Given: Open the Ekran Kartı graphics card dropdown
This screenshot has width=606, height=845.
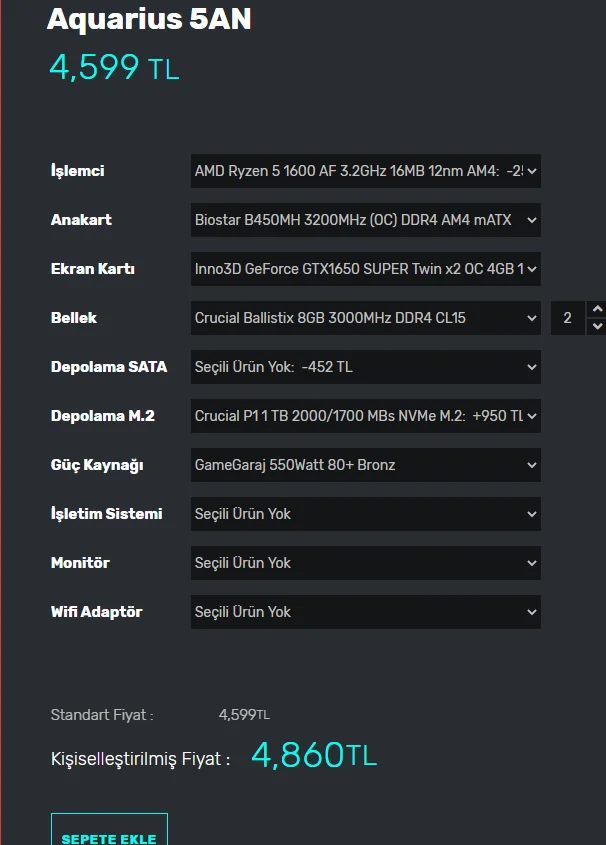Looking at the screenshot, I should point(365,269).
